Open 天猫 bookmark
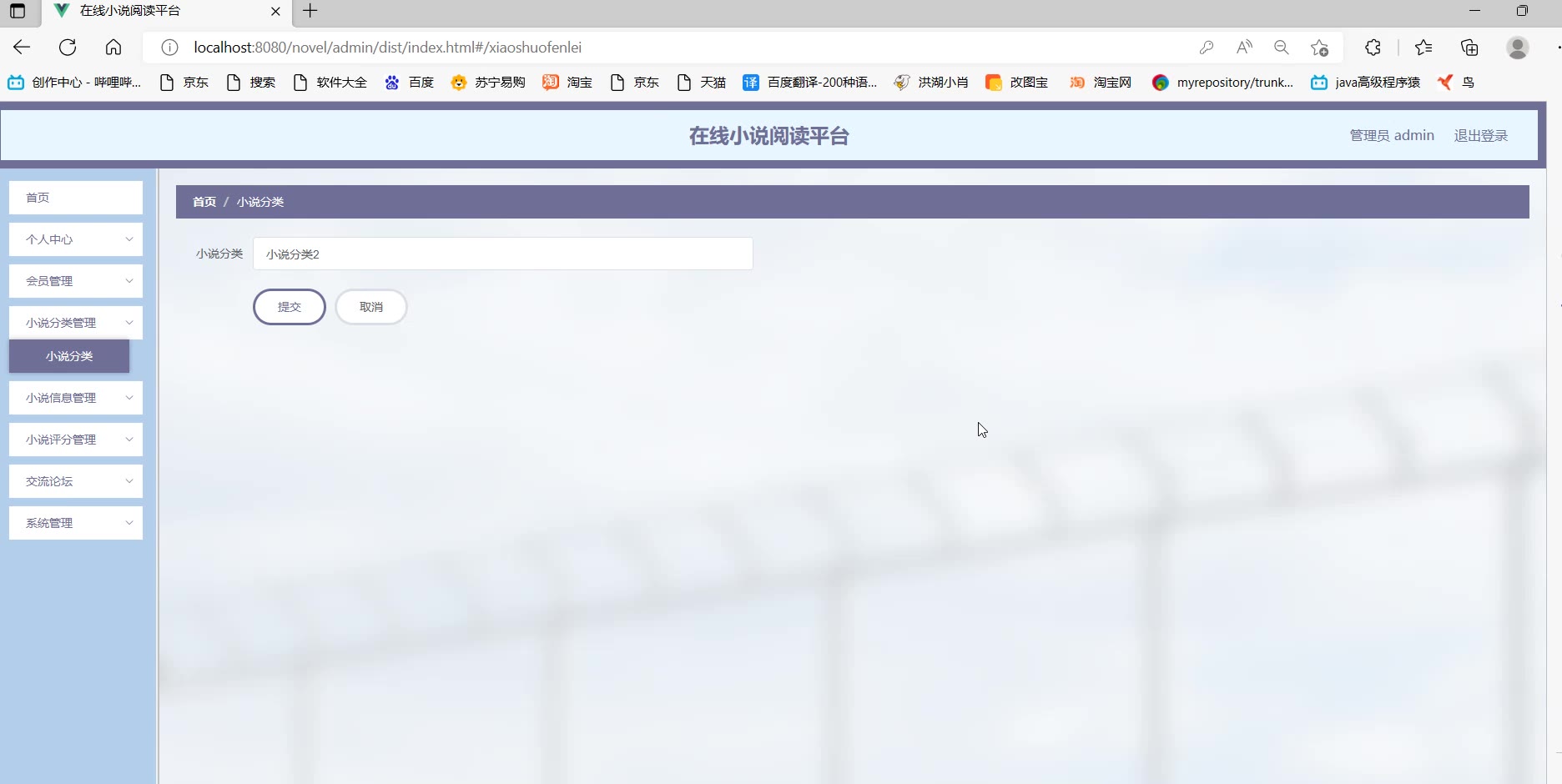The height and width of the screenshot is (784, 1562). pos(701,82)
